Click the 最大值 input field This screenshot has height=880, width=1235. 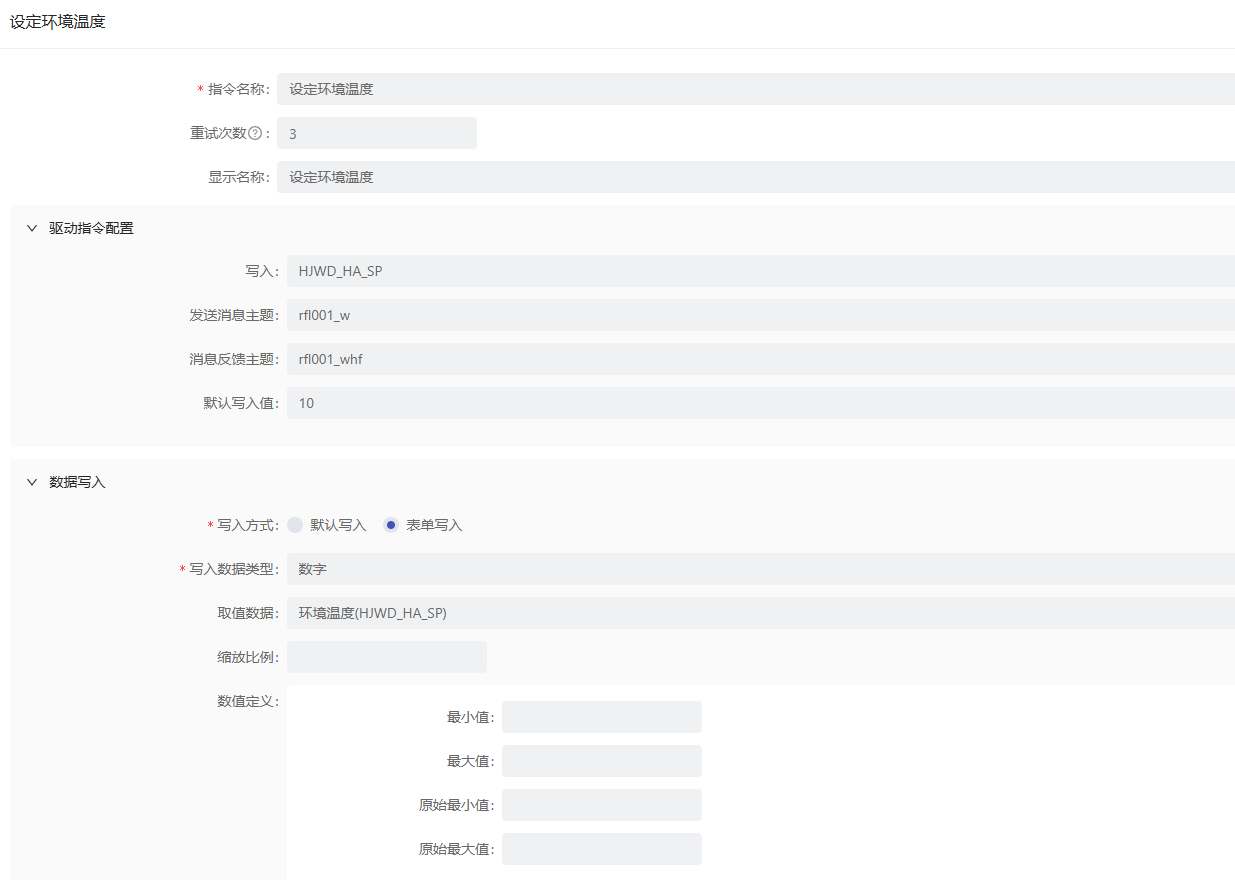tap(602, 761)
